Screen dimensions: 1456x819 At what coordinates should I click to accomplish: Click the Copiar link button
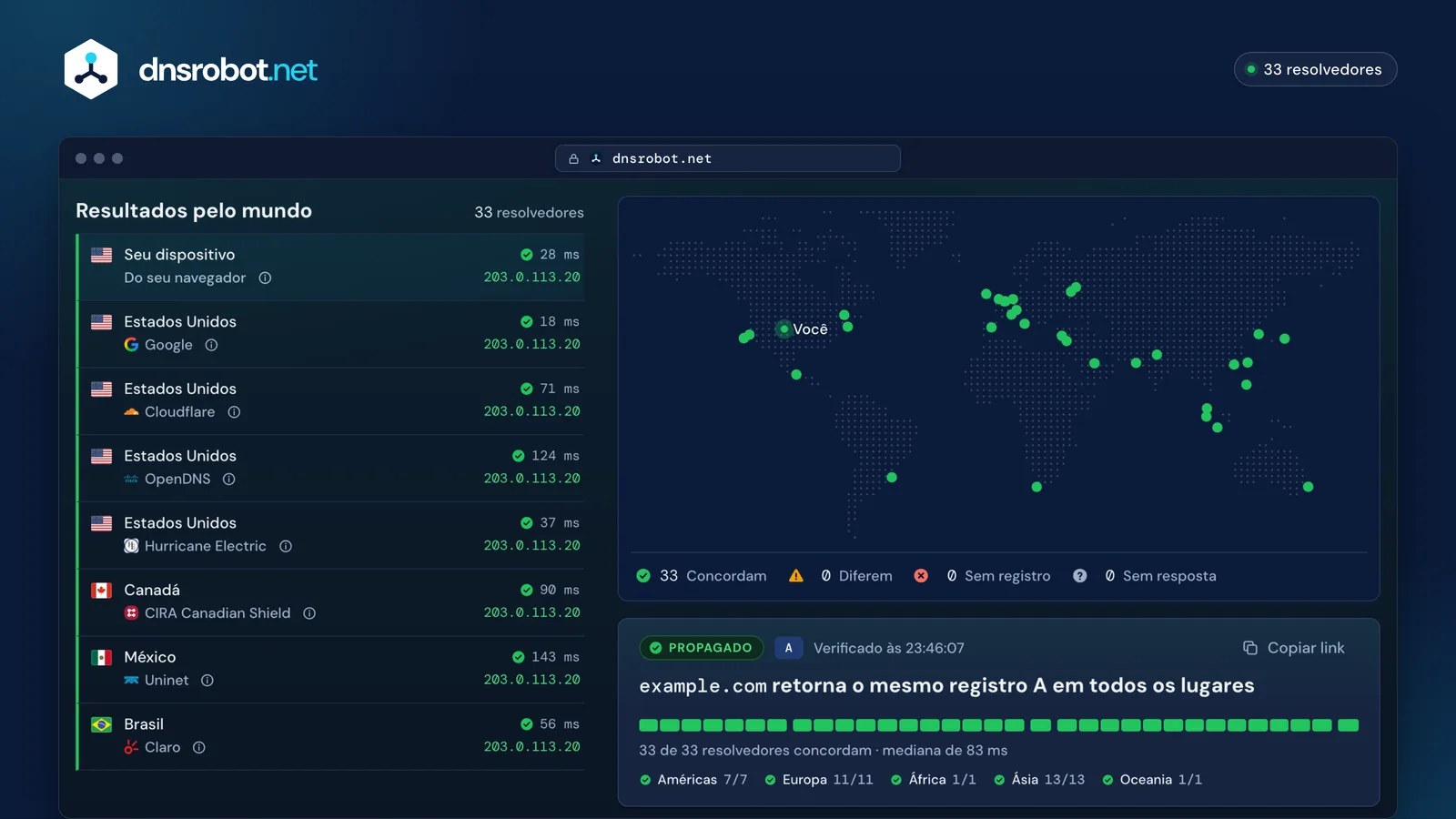(x=1294, y=648)
